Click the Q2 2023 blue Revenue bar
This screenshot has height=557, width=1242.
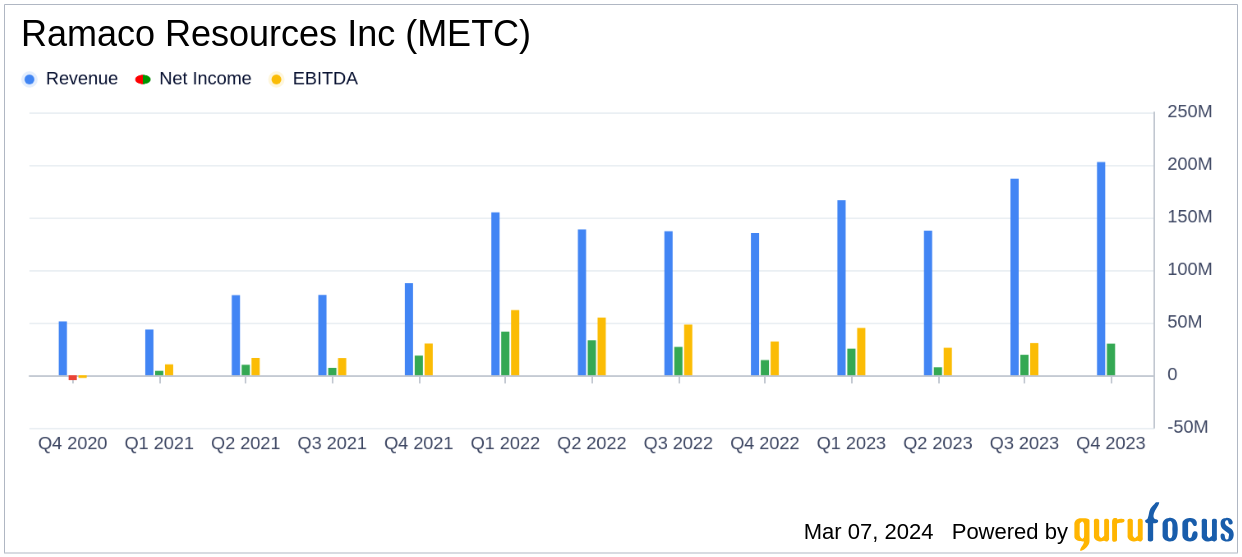(x=928, y=303)
